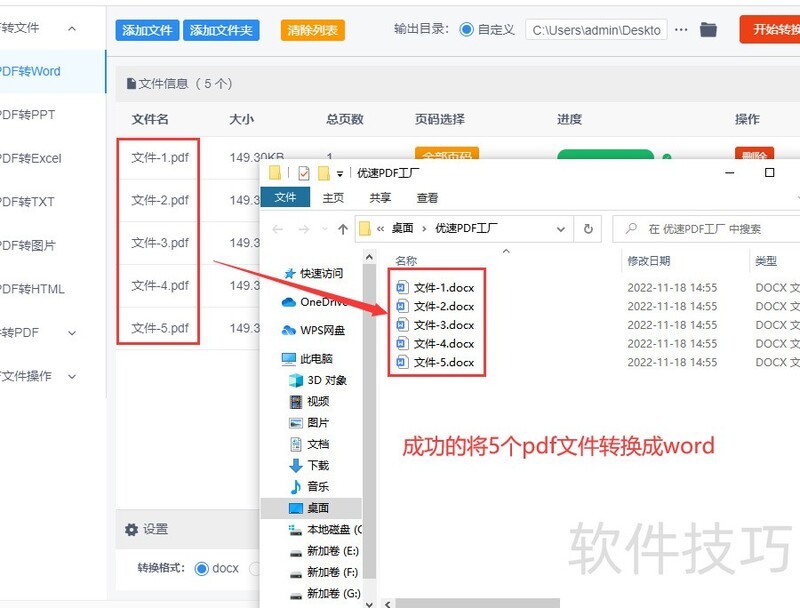Click 文件-5.pdf in the file list
Image resolution: width=800 pixels, height=608 pixels.
(160, 328)
